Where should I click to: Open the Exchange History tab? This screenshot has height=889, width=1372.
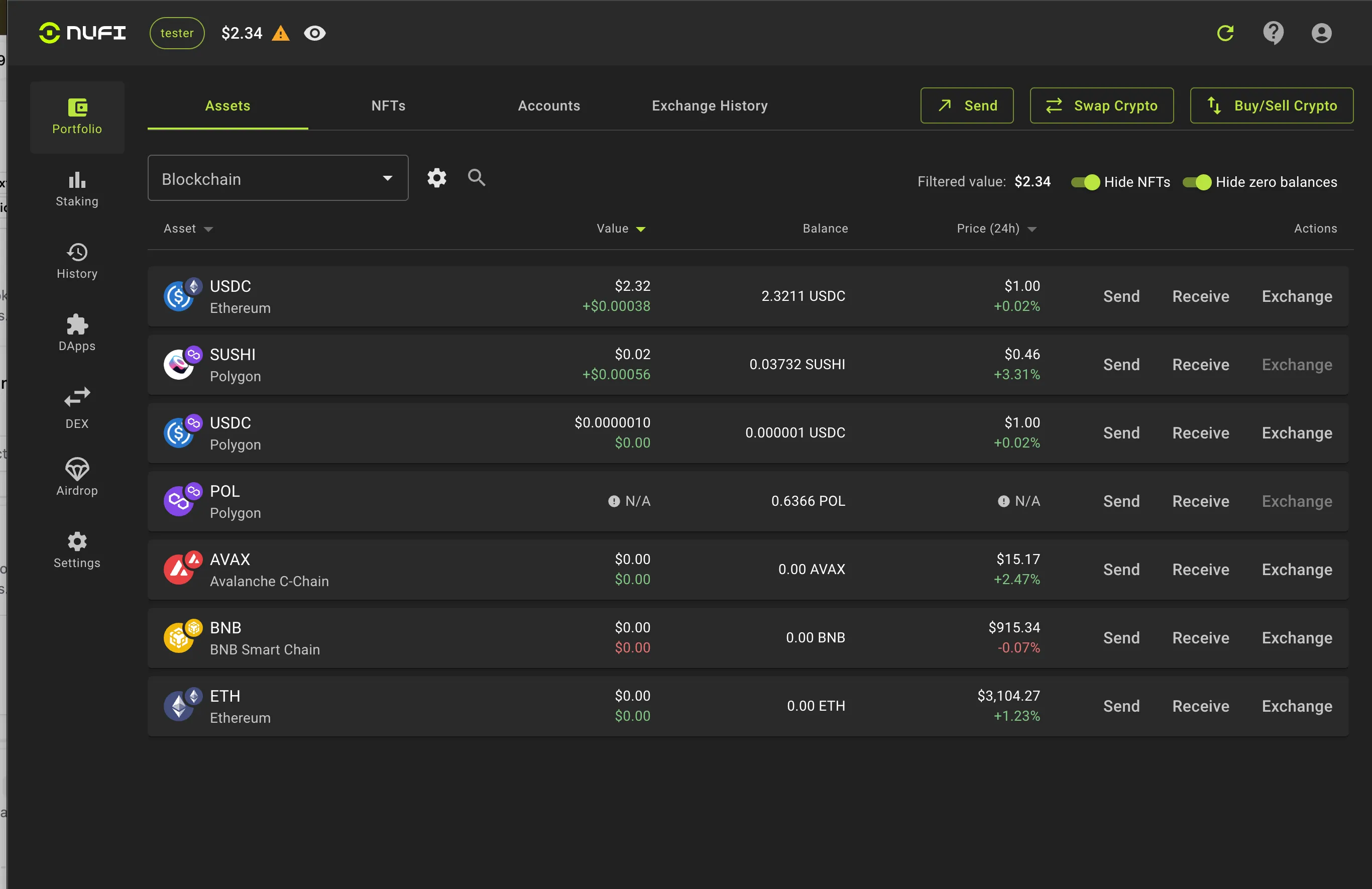pyautogui.click(x=710, y=105)
